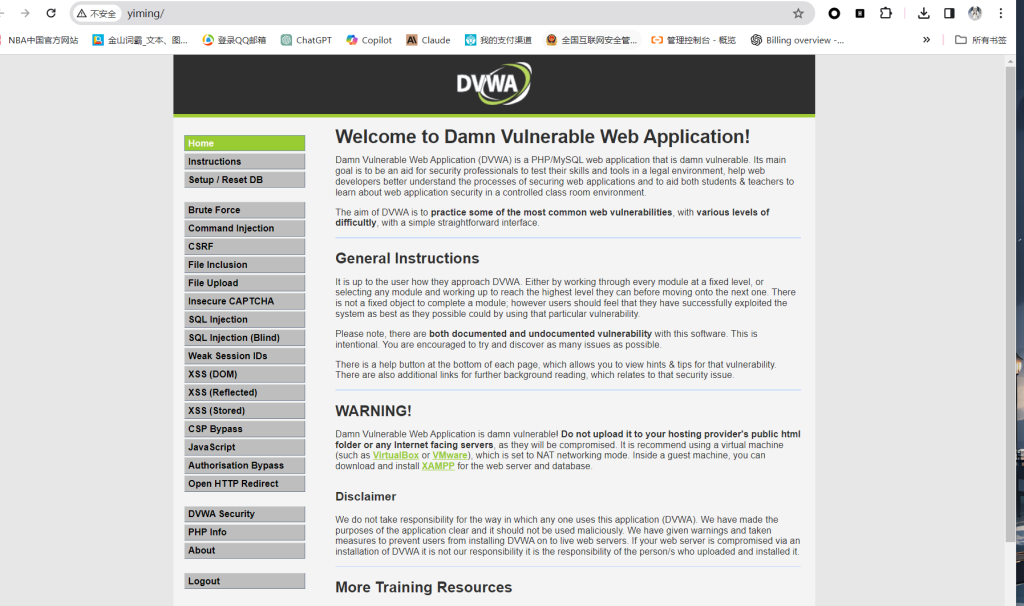
Task: Click the browser forward arrow
Action: (x=25, y=14)
